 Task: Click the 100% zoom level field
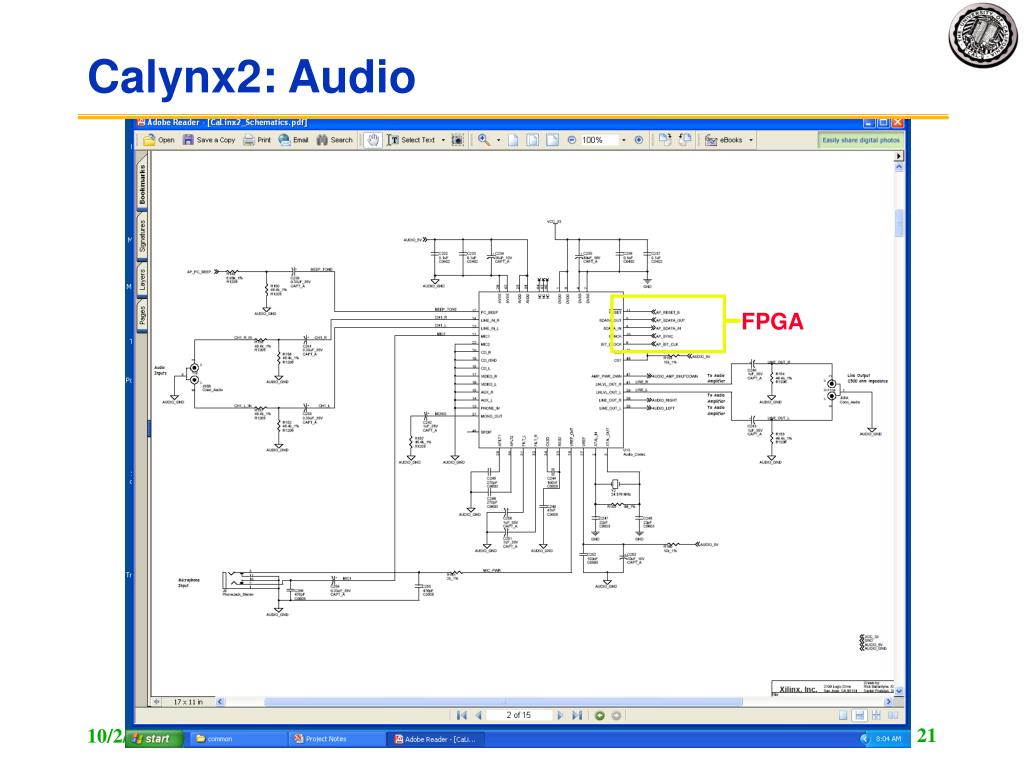click(x=599, y=140)
